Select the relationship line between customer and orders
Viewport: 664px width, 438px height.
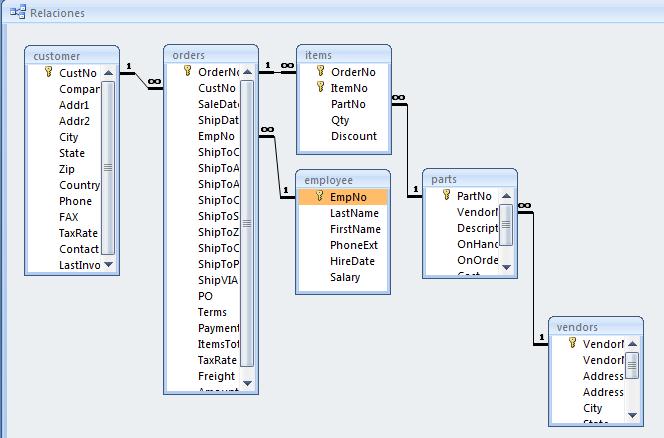point(141,80)
